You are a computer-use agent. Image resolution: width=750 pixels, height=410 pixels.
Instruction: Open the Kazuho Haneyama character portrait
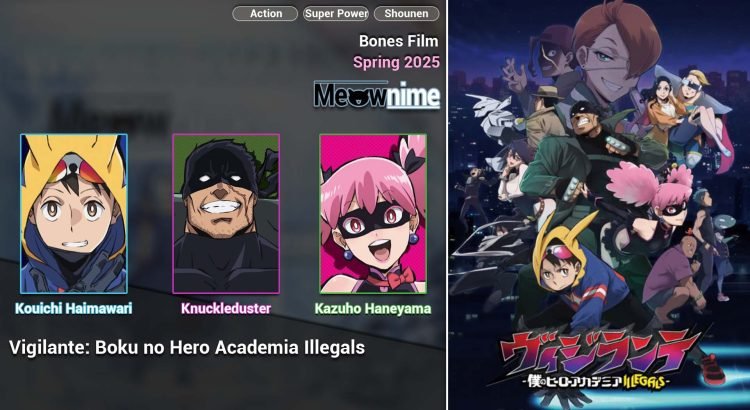(373, 213)
